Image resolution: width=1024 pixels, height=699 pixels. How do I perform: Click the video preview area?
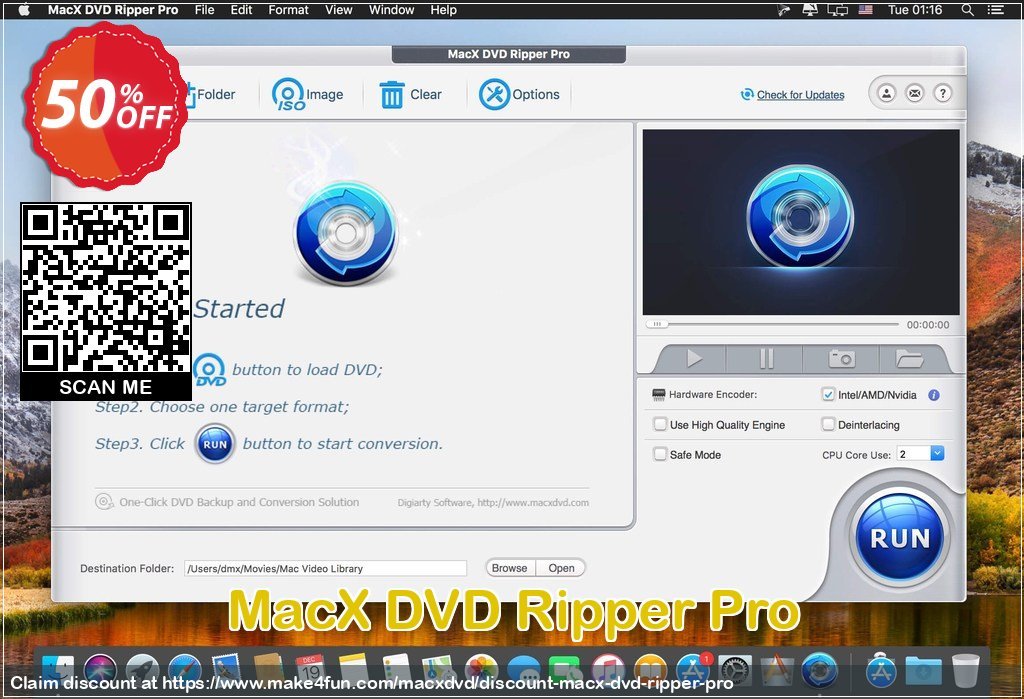tap(801, 222)
